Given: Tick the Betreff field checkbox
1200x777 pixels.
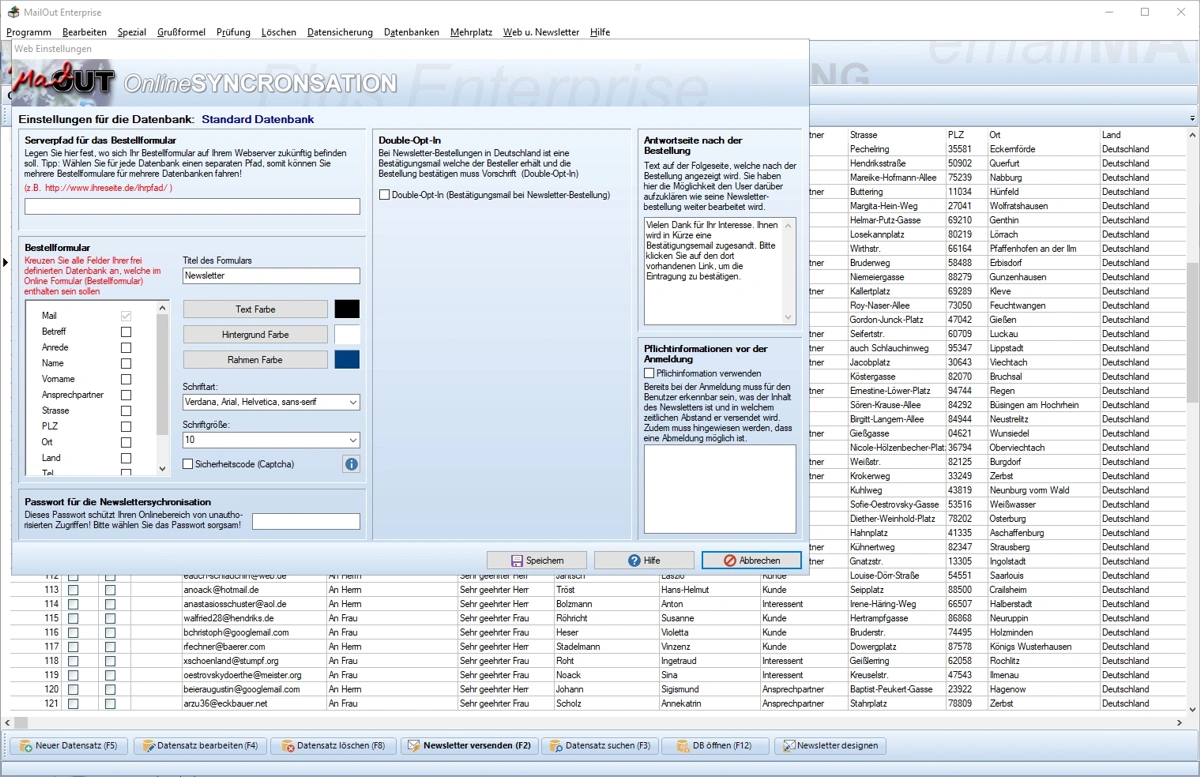Looking at the screenshot, I should 126,332.
